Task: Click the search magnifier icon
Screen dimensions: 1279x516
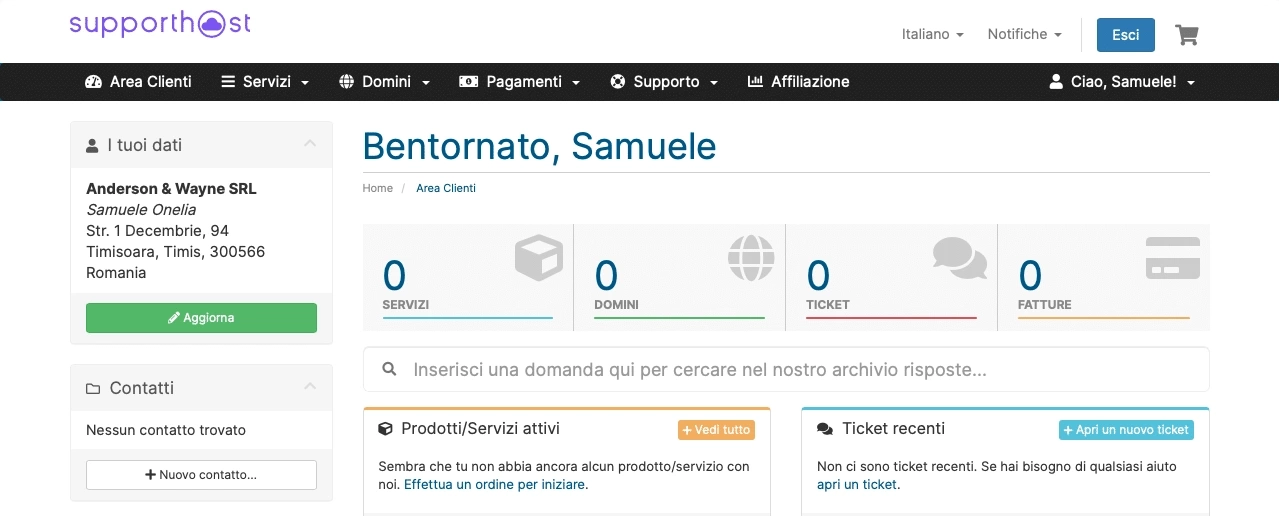Action: 390,370
